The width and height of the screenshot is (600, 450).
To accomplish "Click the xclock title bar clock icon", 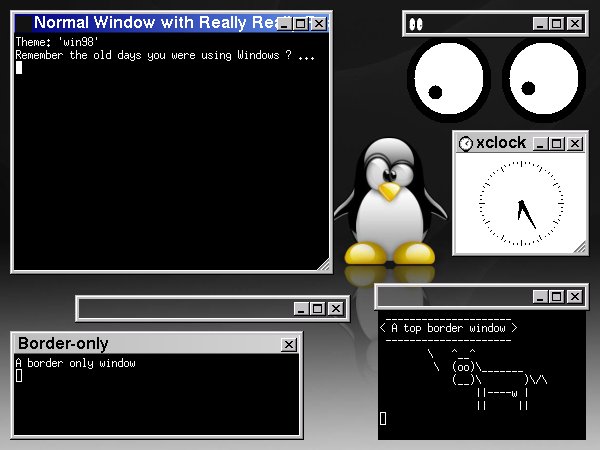I will click(466, 144).
